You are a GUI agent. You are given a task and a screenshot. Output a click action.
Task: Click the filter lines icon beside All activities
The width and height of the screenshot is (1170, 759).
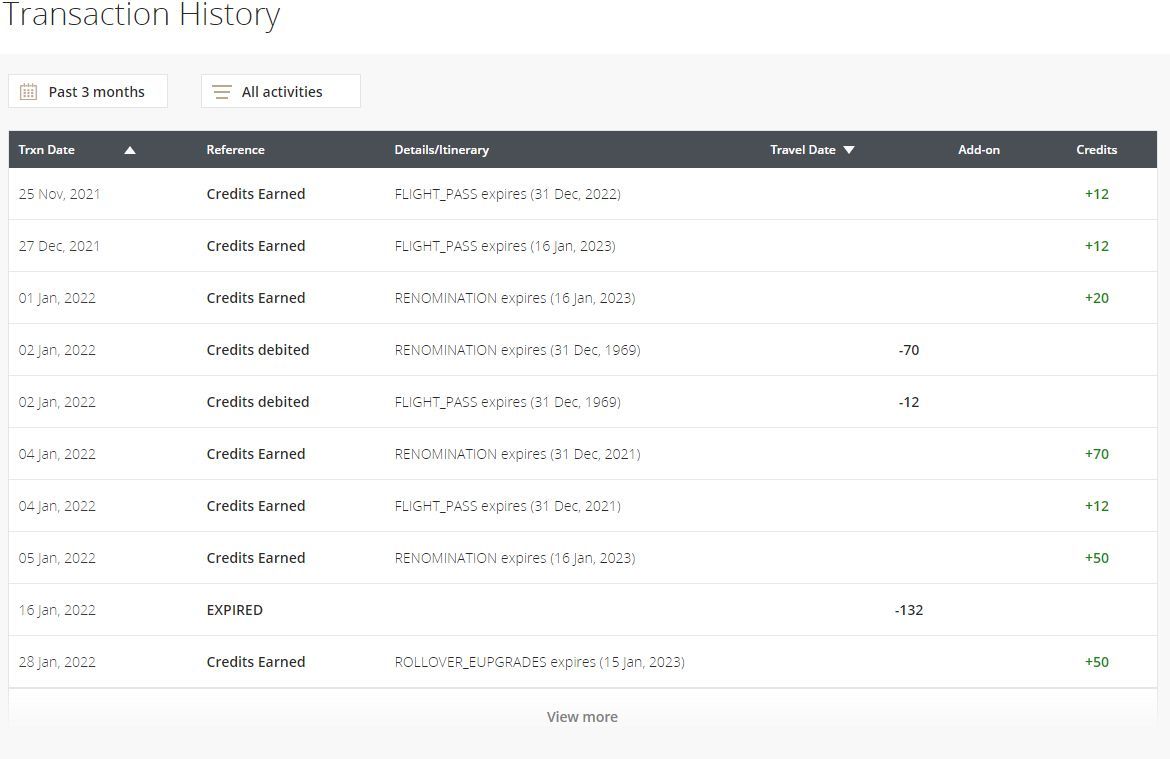(x=222, y=92)
